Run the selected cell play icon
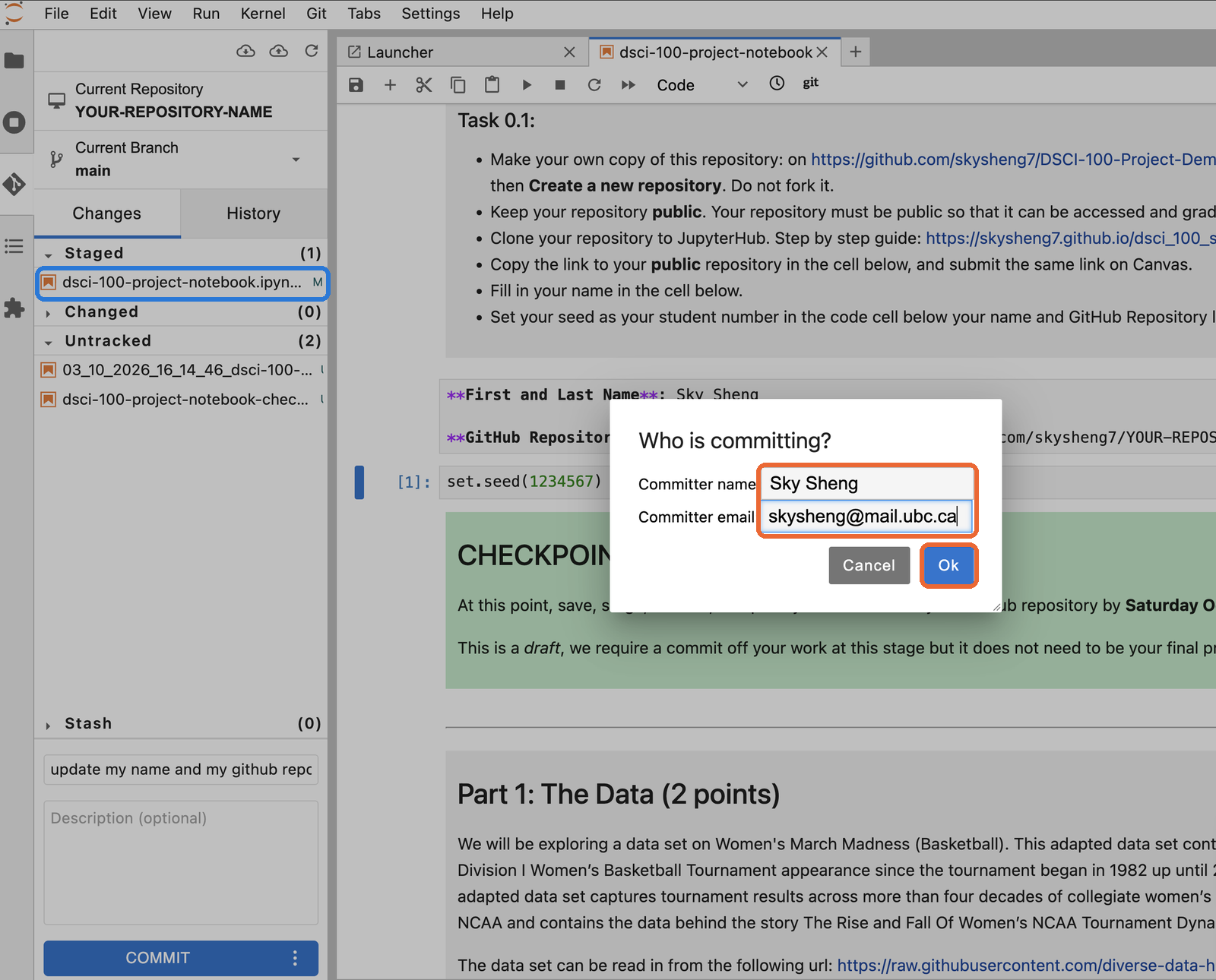 click(527, 85)
